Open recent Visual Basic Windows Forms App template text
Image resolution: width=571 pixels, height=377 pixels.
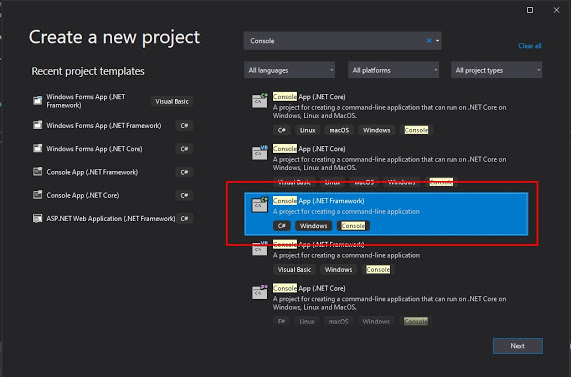point(86,101)
